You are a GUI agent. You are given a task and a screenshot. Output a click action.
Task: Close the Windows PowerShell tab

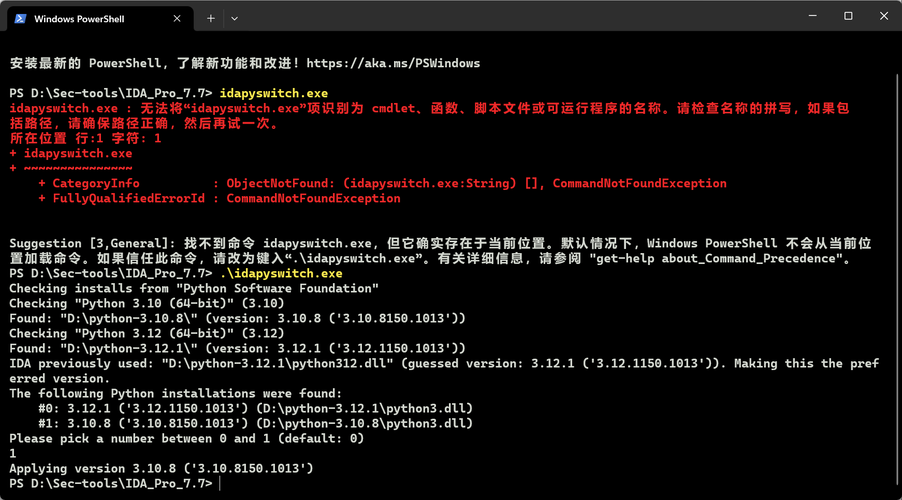tap(177, 19)
